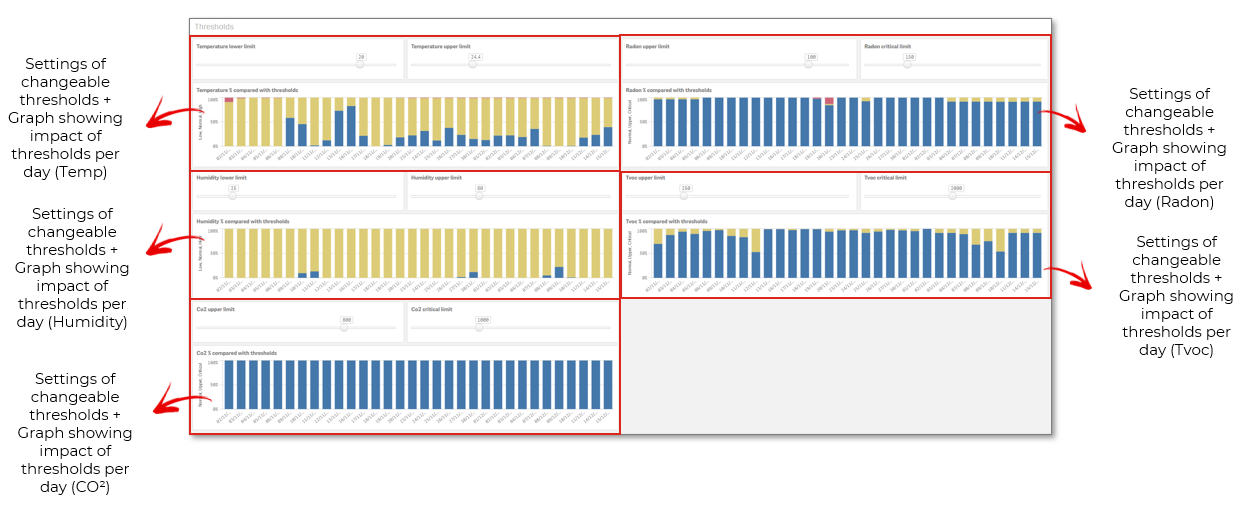Click the Humidity upper limit slider handle
The image size is (1251, 511).
click(x=479, y=196)
